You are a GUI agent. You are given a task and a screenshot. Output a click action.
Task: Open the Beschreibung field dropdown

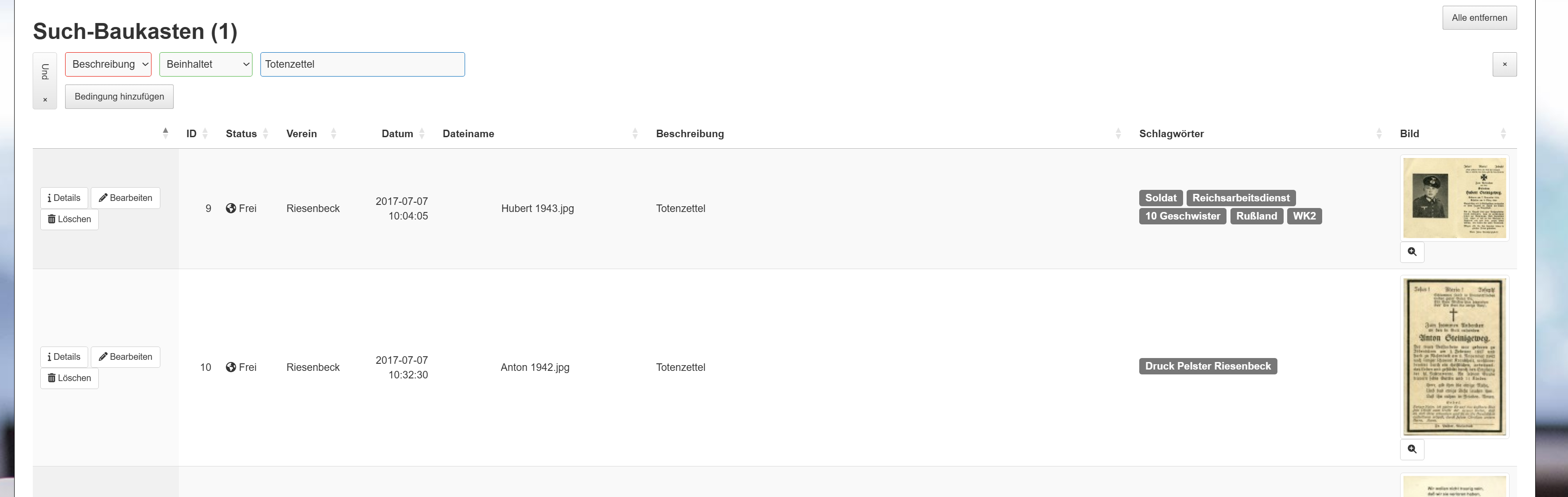click(109, 65)
